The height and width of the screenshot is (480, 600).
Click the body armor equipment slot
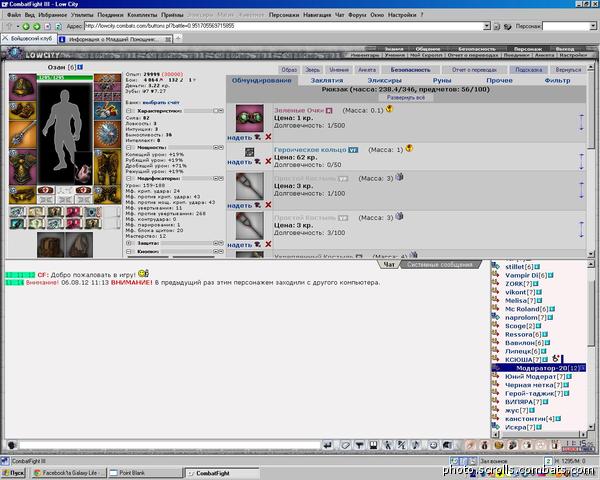tap(23, 167)
